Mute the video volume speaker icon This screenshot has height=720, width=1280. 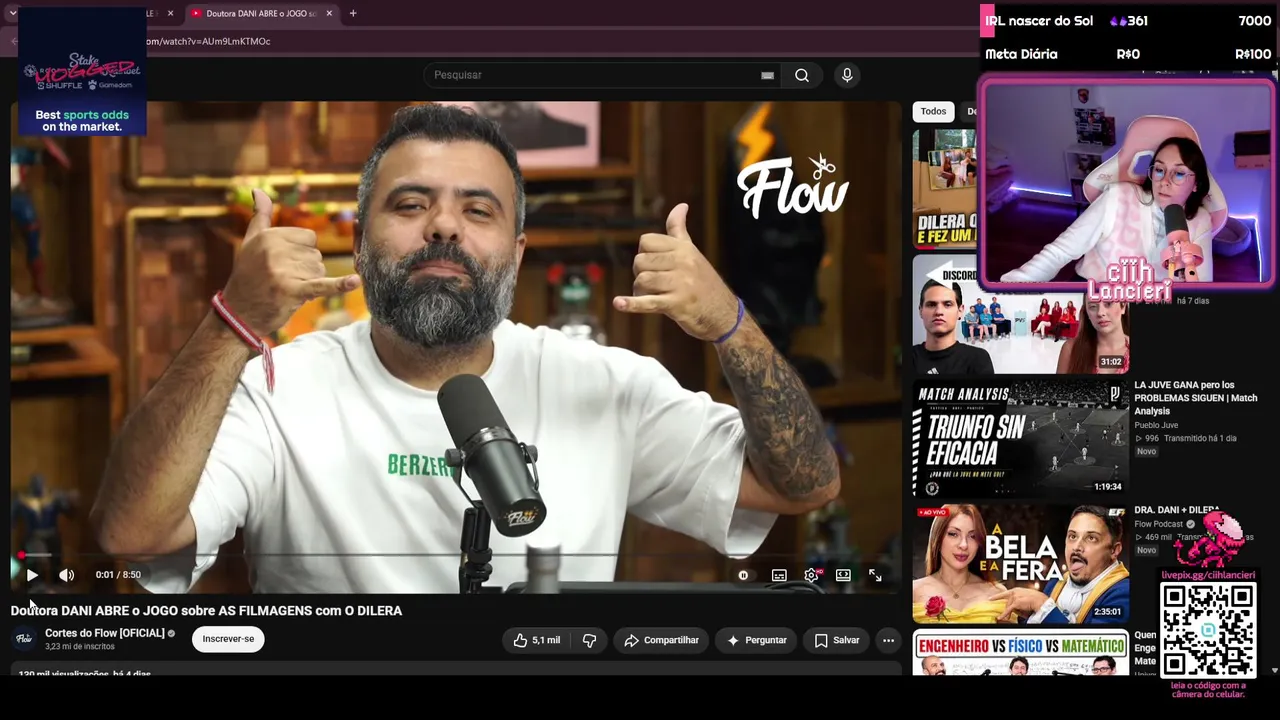(x=66, y=575)
